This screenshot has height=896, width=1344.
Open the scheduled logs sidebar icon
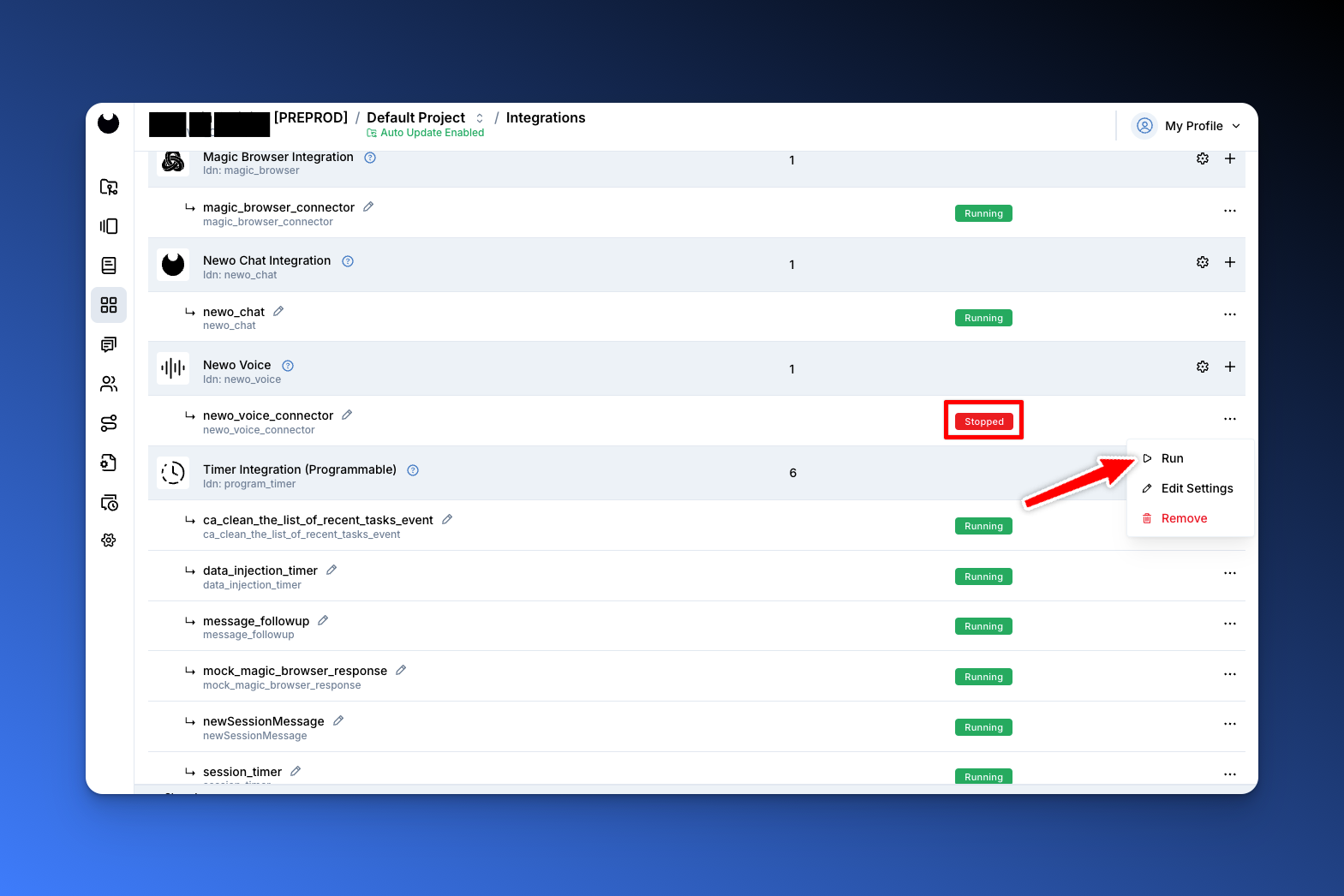tap(109, 502)
